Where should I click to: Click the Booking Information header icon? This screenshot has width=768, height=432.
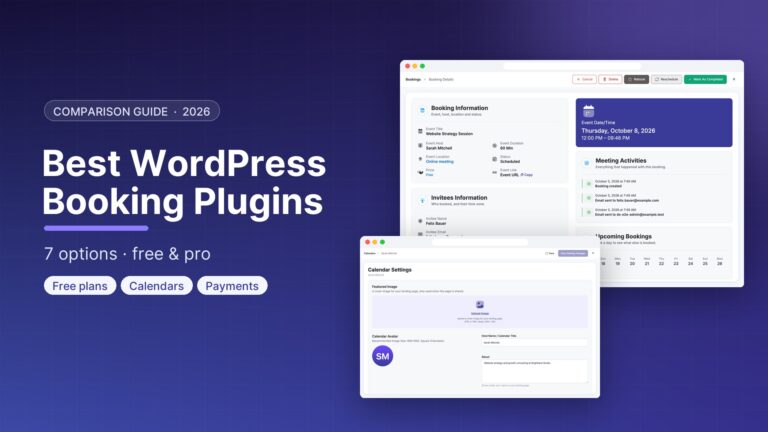pyautogui.click(x=422, y=111)
